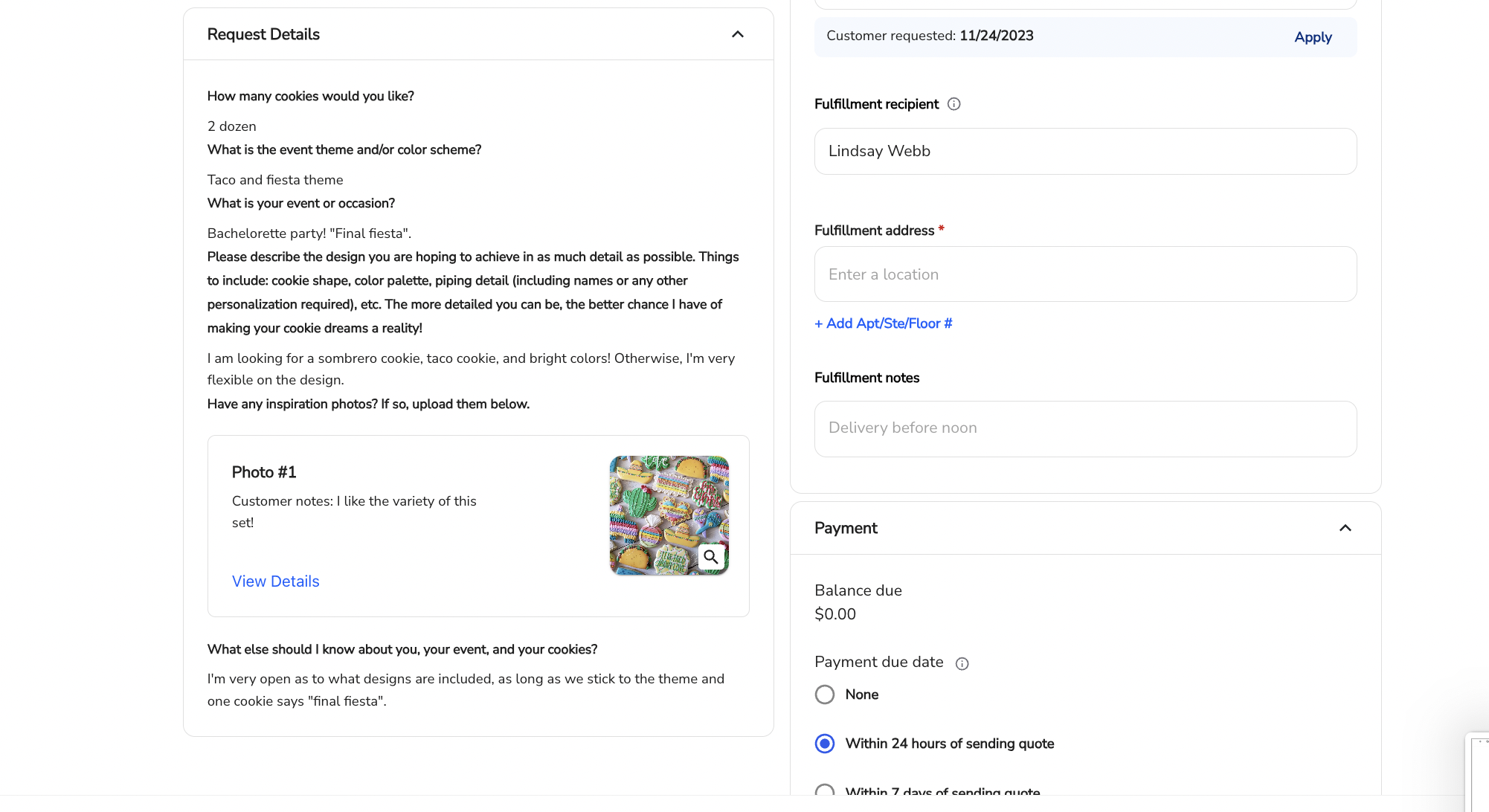
Task: Click the 'Balance due' $0.00 value
Action: pyautogui.click(x=835, y=614)
